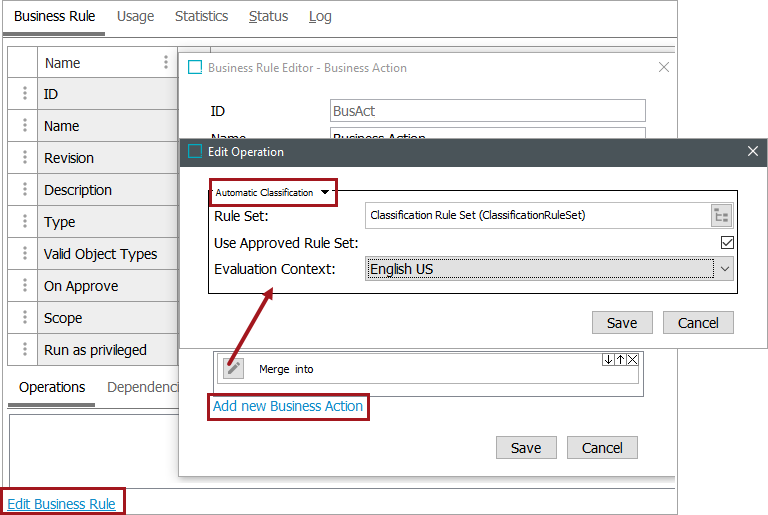
Task: Click the Edit Business Rule link
Action: (61, 504)
